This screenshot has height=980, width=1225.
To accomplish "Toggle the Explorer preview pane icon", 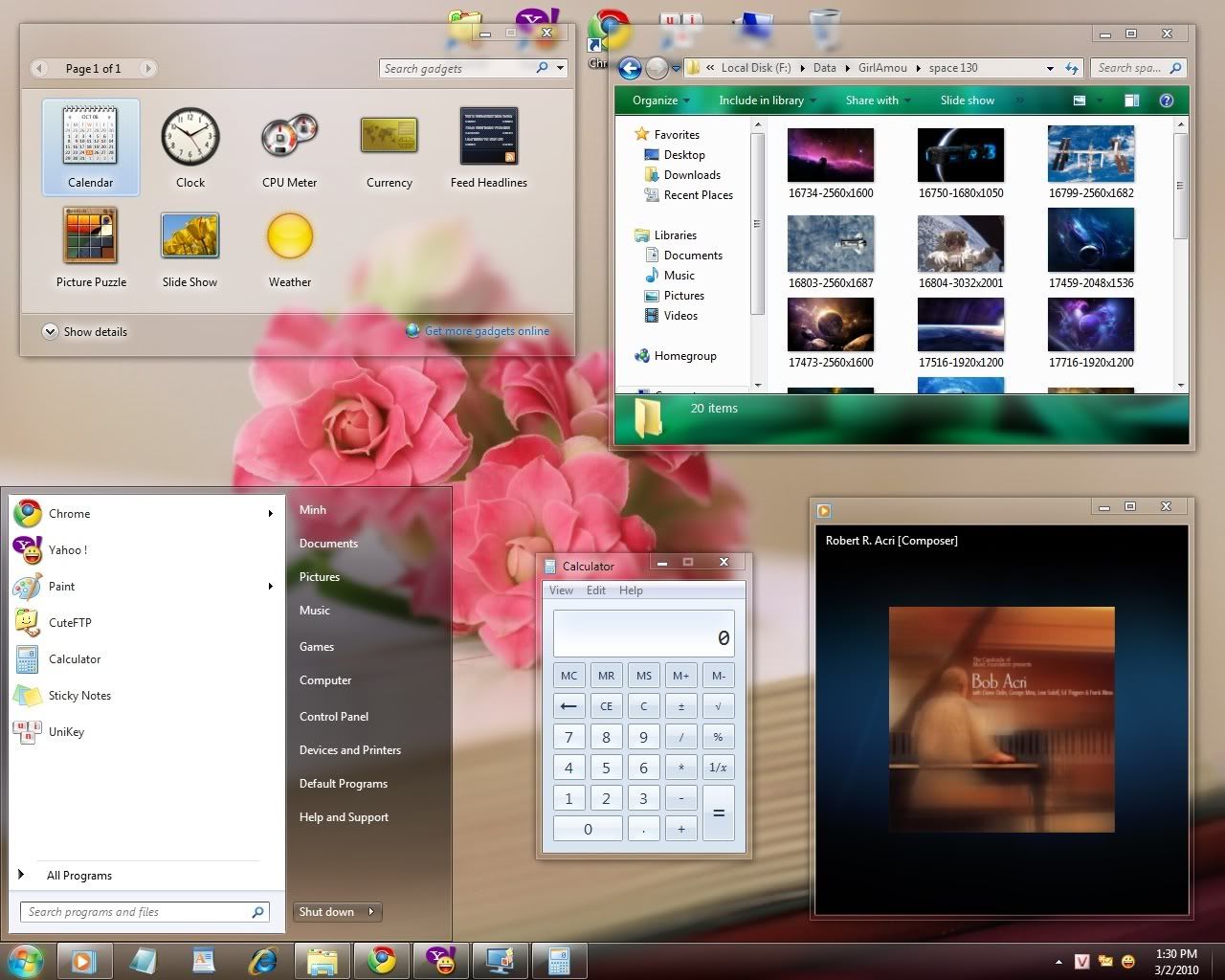I will pos(1131,100).
